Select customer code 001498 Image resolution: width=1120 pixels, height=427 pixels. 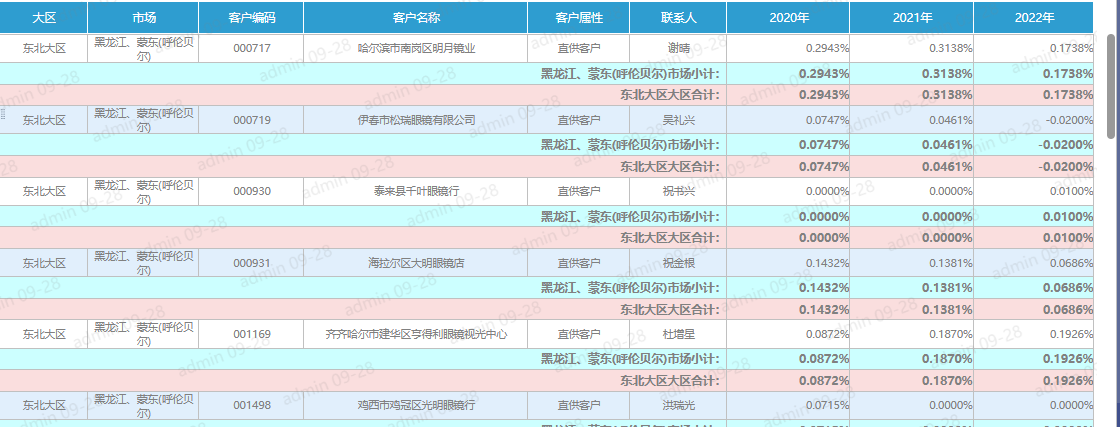(251, 406)
